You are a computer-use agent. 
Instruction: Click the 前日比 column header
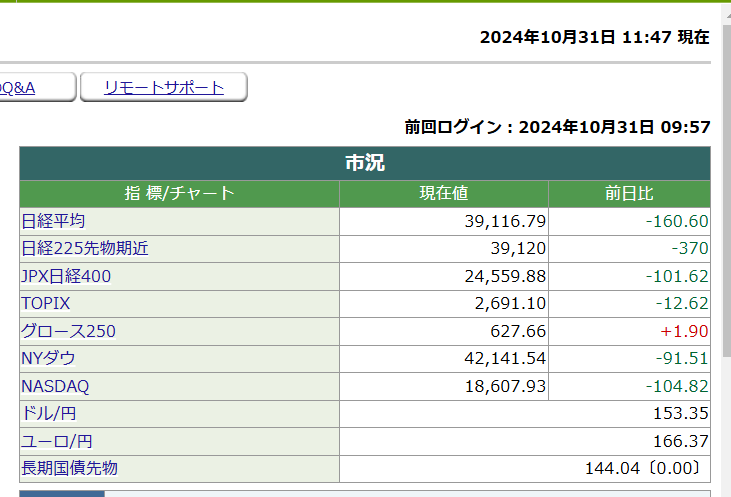coord(629,194)
